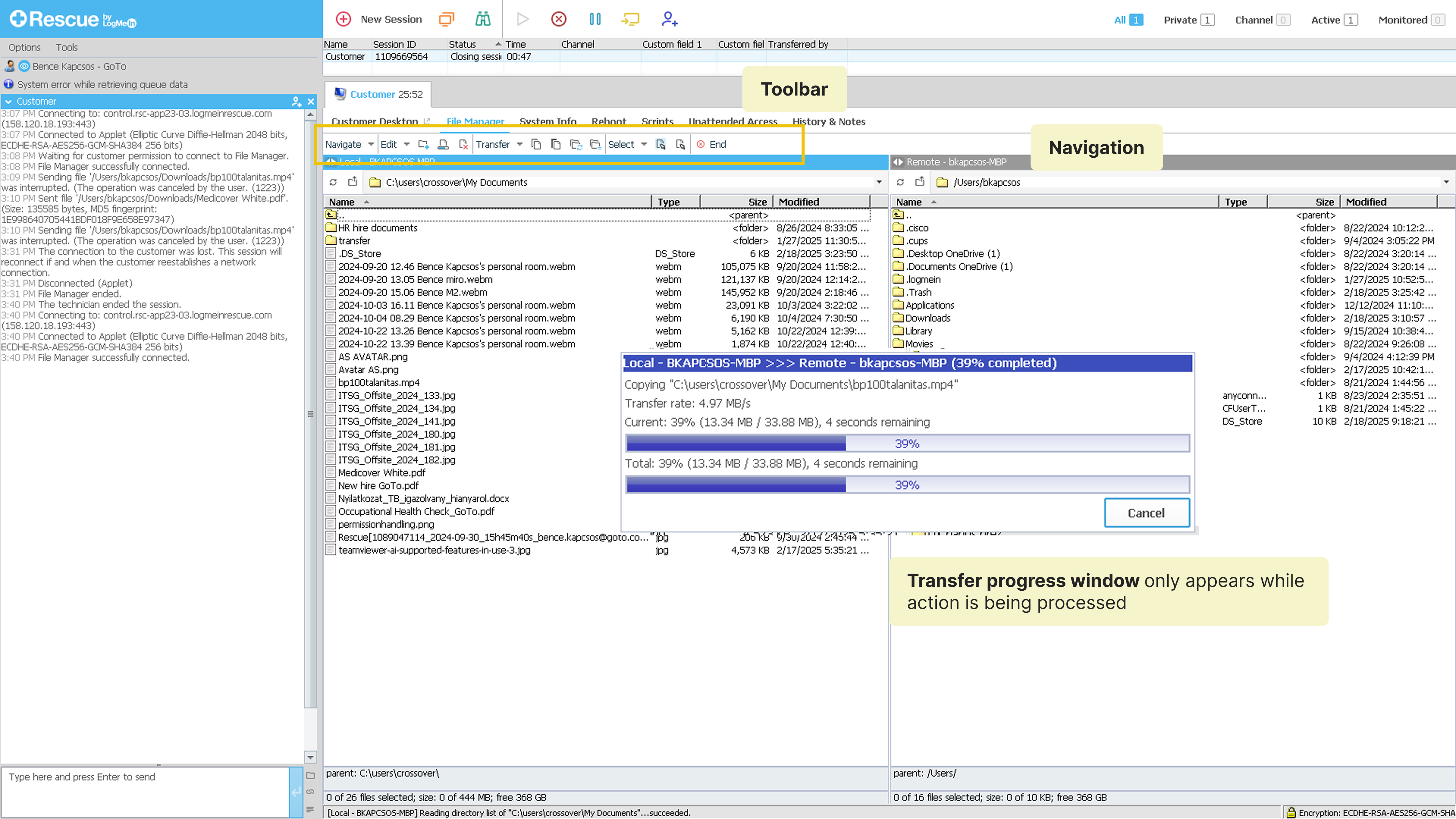Click the send file folder icon beside chat
This screenshot has height=819, width=1456.
[310, 775]
